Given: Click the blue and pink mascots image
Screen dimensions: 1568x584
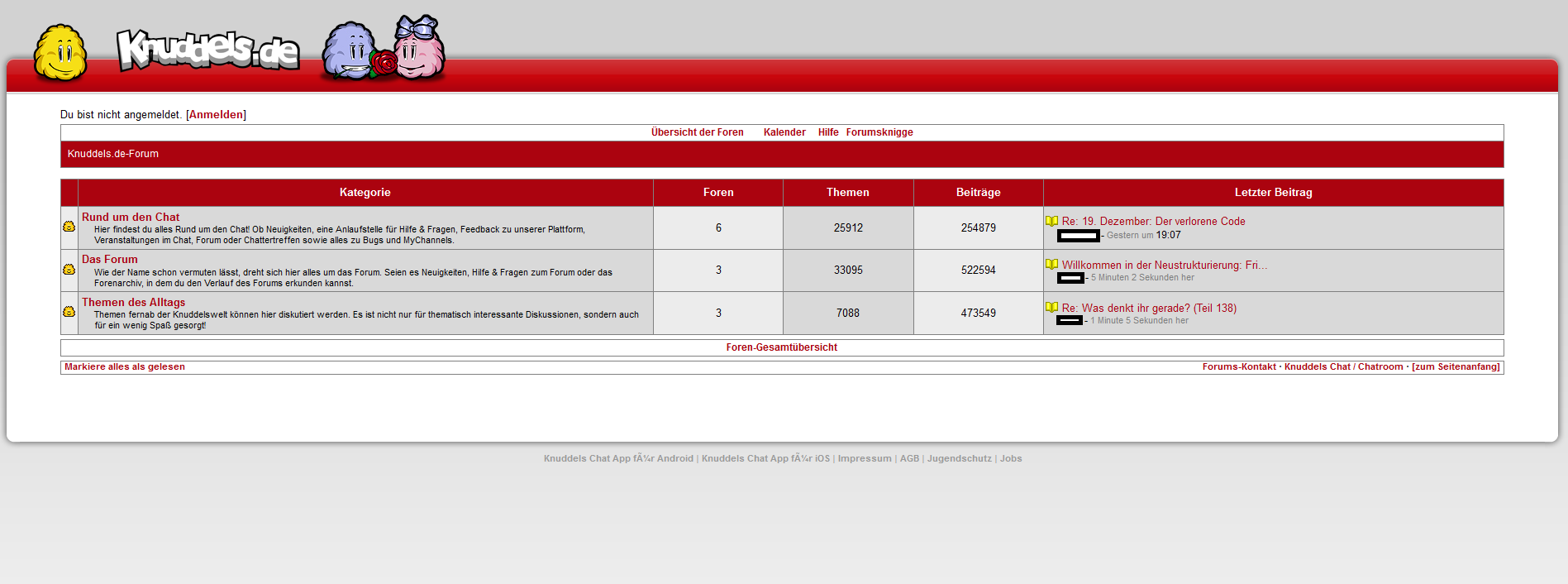Looking at the screenshot, I should pyautogui.click(x=384, y=50).
